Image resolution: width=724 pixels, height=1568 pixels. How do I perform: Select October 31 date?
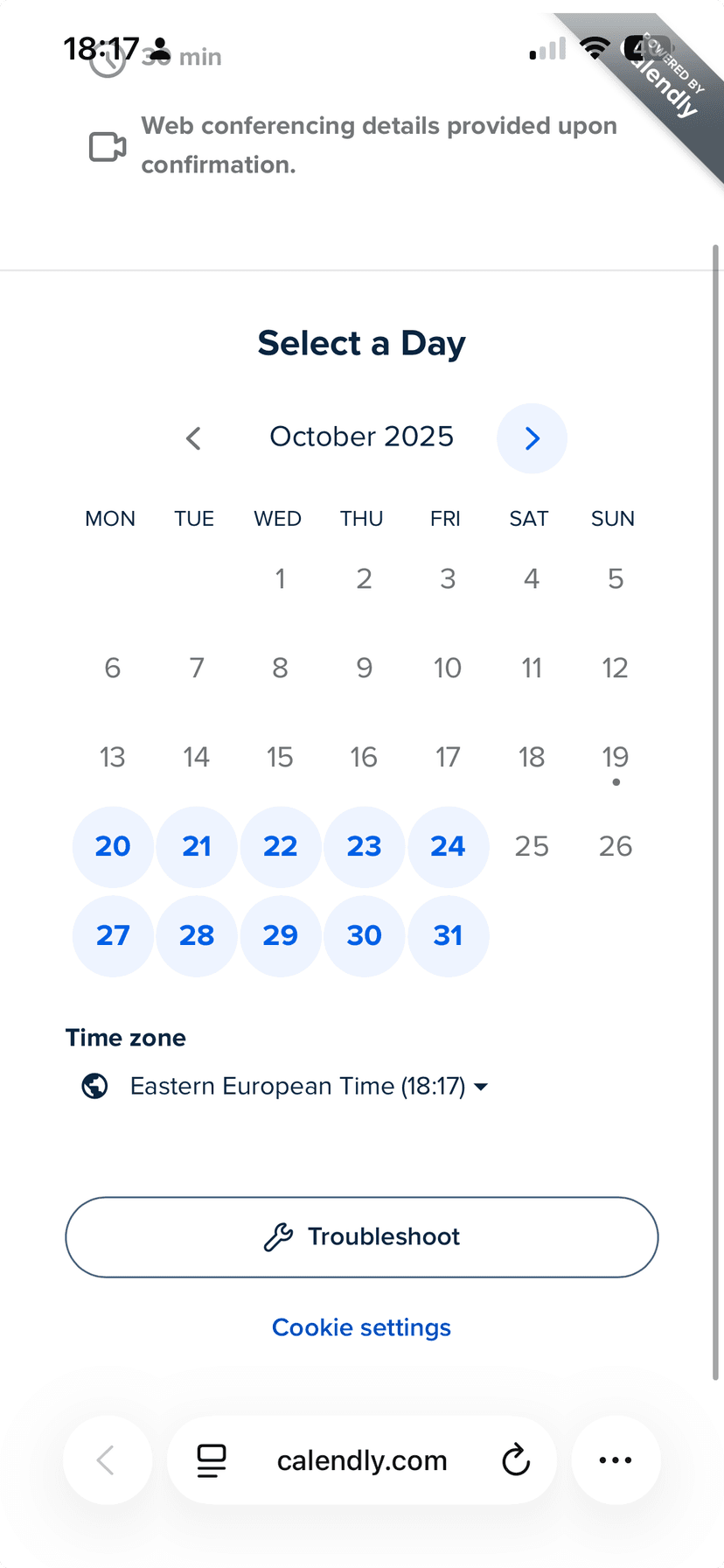tap(448, 935)
